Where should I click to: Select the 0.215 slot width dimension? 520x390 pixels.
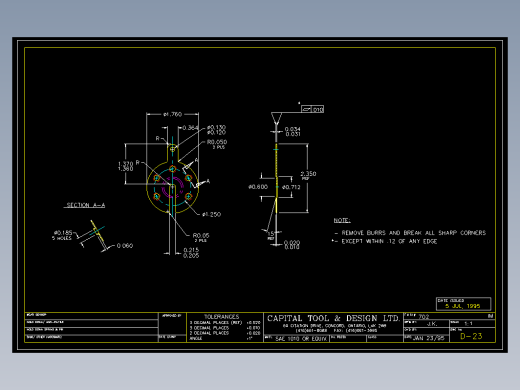click(191, 250)
